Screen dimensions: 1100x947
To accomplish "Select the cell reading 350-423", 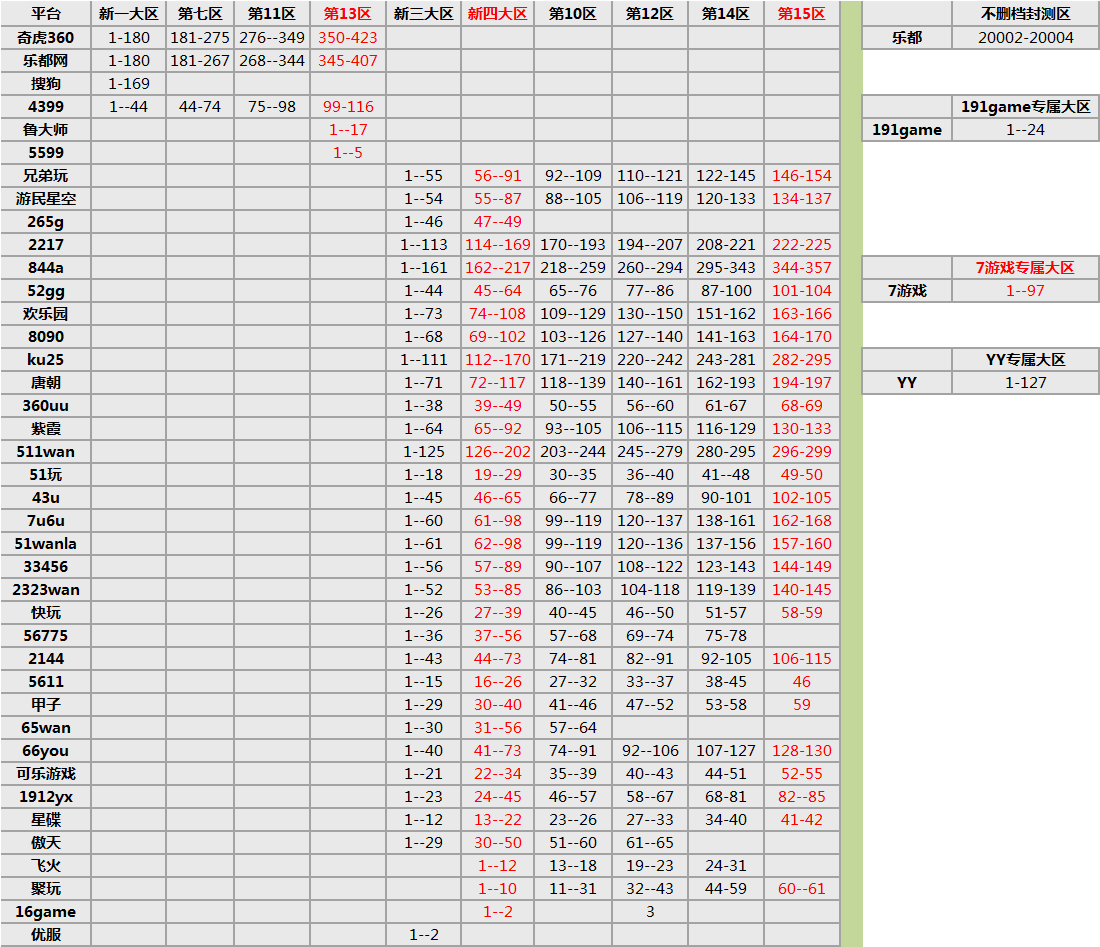I will tap(347, 38).
